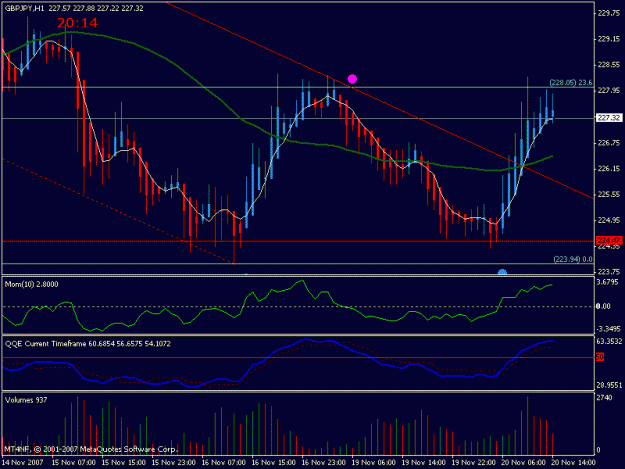Click the 14 Nov 2007 date label
This screenshot has width=625, height=469.
pyautogui.click(x=22, y=463)
